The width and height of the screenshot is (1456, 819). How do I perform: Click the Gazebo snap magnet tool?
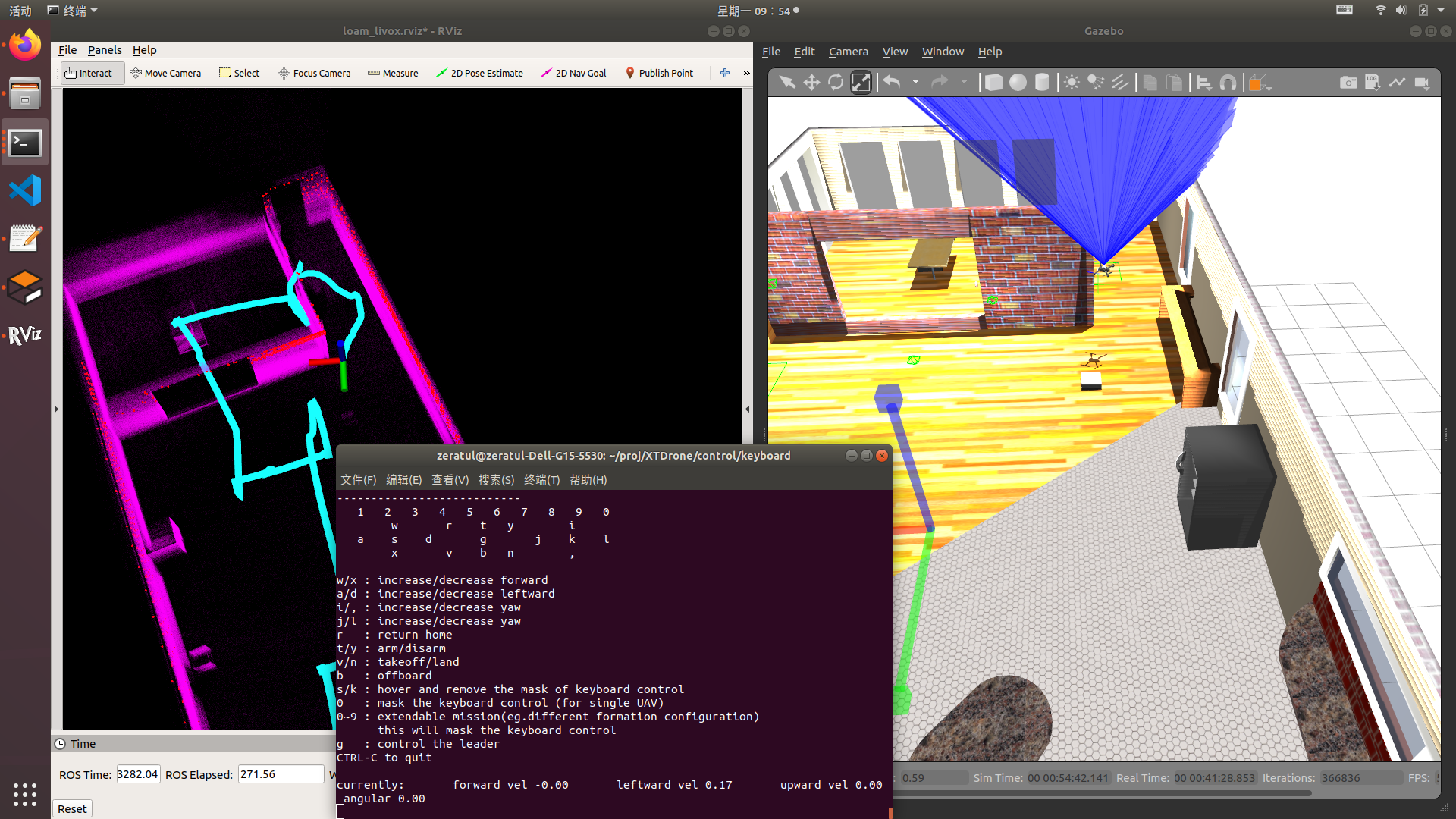(1228, 83)
